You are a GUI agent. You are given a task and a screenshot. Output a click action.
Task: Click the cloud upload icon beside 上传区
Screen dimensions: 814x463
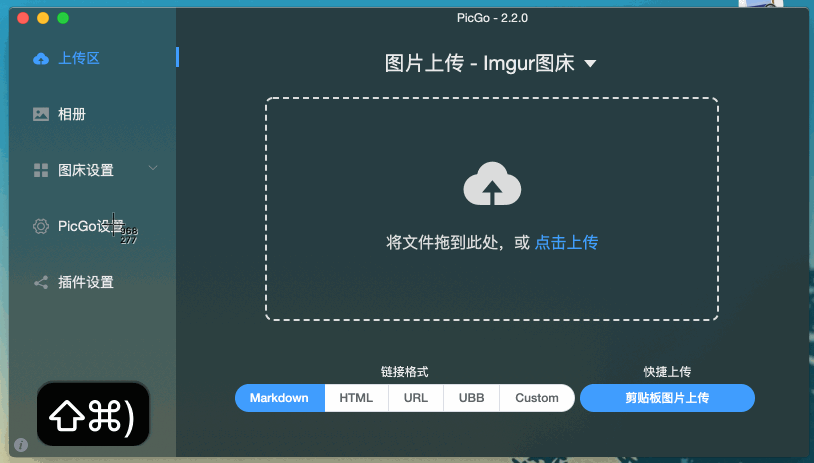coord(41,59)
